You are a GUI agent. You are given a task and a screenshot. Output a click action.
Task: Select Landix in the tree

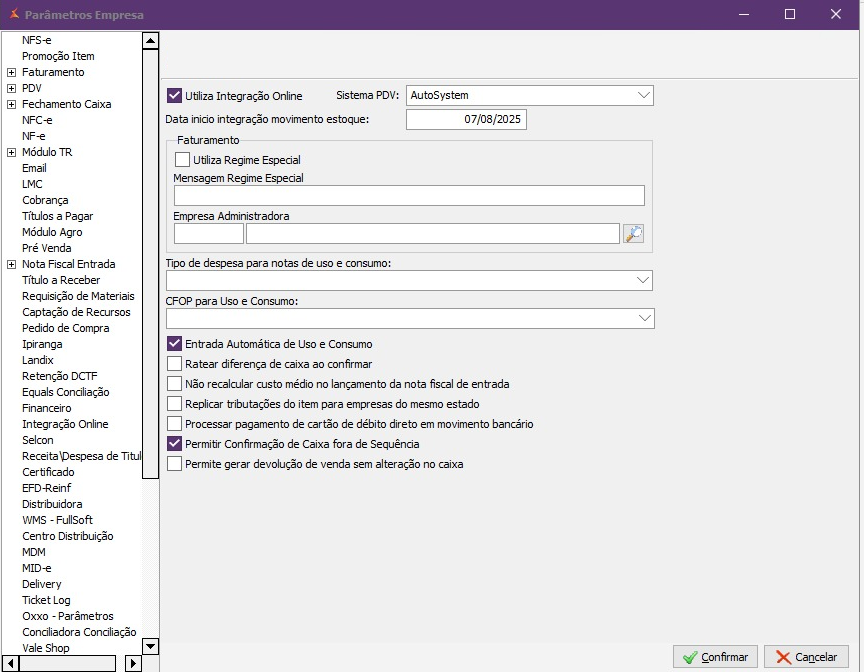click(37, 360)
